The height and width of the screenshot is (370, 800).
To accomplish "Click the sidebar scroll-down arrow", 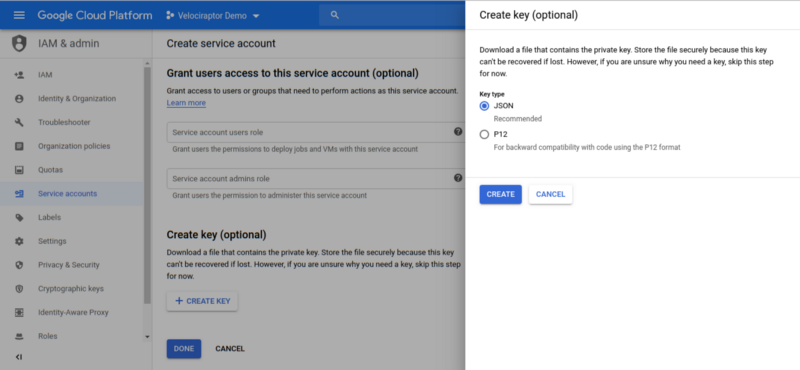I will click(147, 337).
